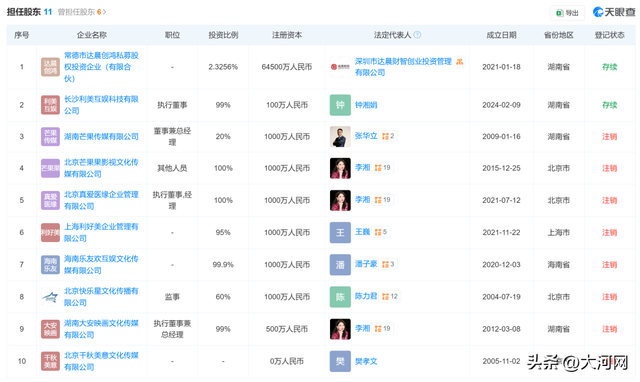Screen dimensions: 640x382
Task: Click badge 19 in 湖南大安映画 row
Action: [383, 328]
